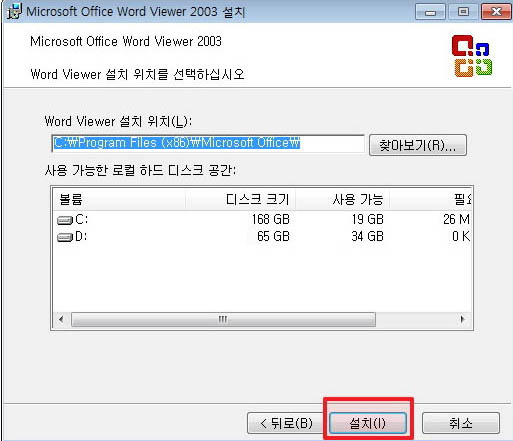Click the 설치(I) install button

[x=368, y=423]
